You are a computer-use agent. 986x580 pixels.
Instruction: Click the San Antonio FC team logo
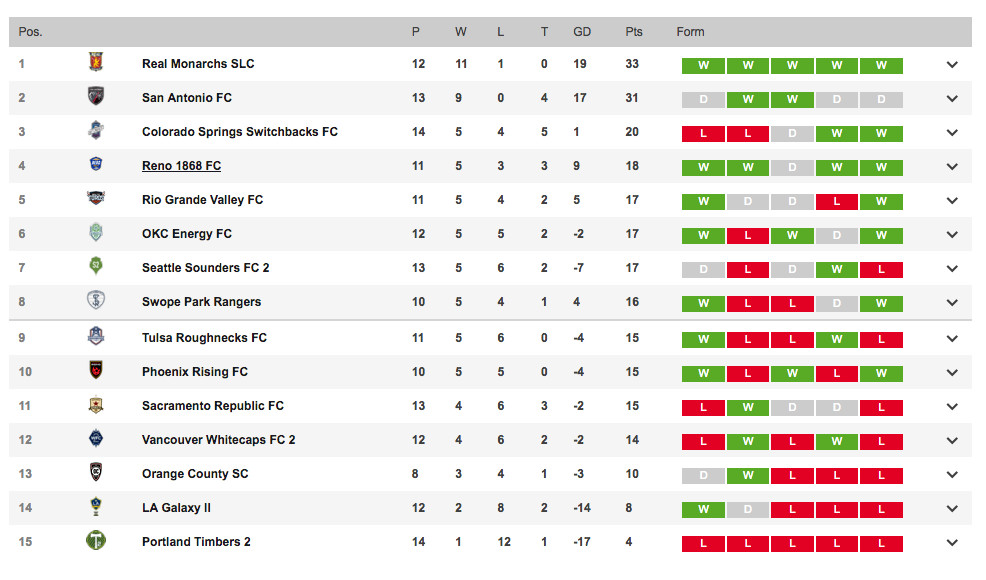click(96, 97)
